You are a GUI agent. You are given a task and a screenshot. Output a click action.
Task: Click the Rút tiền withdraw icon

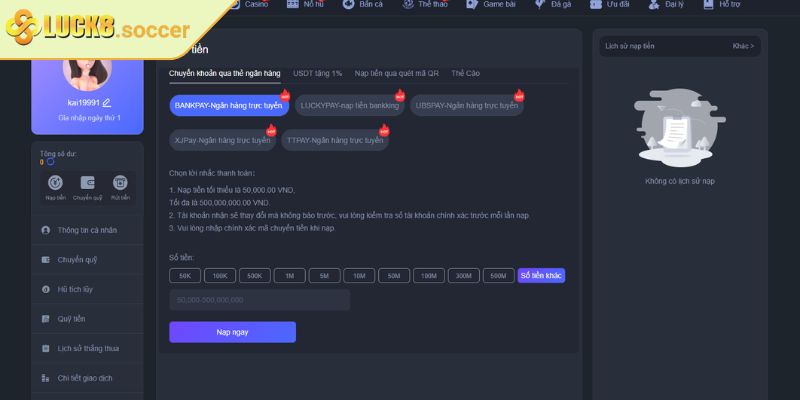[x=120, y=183]
